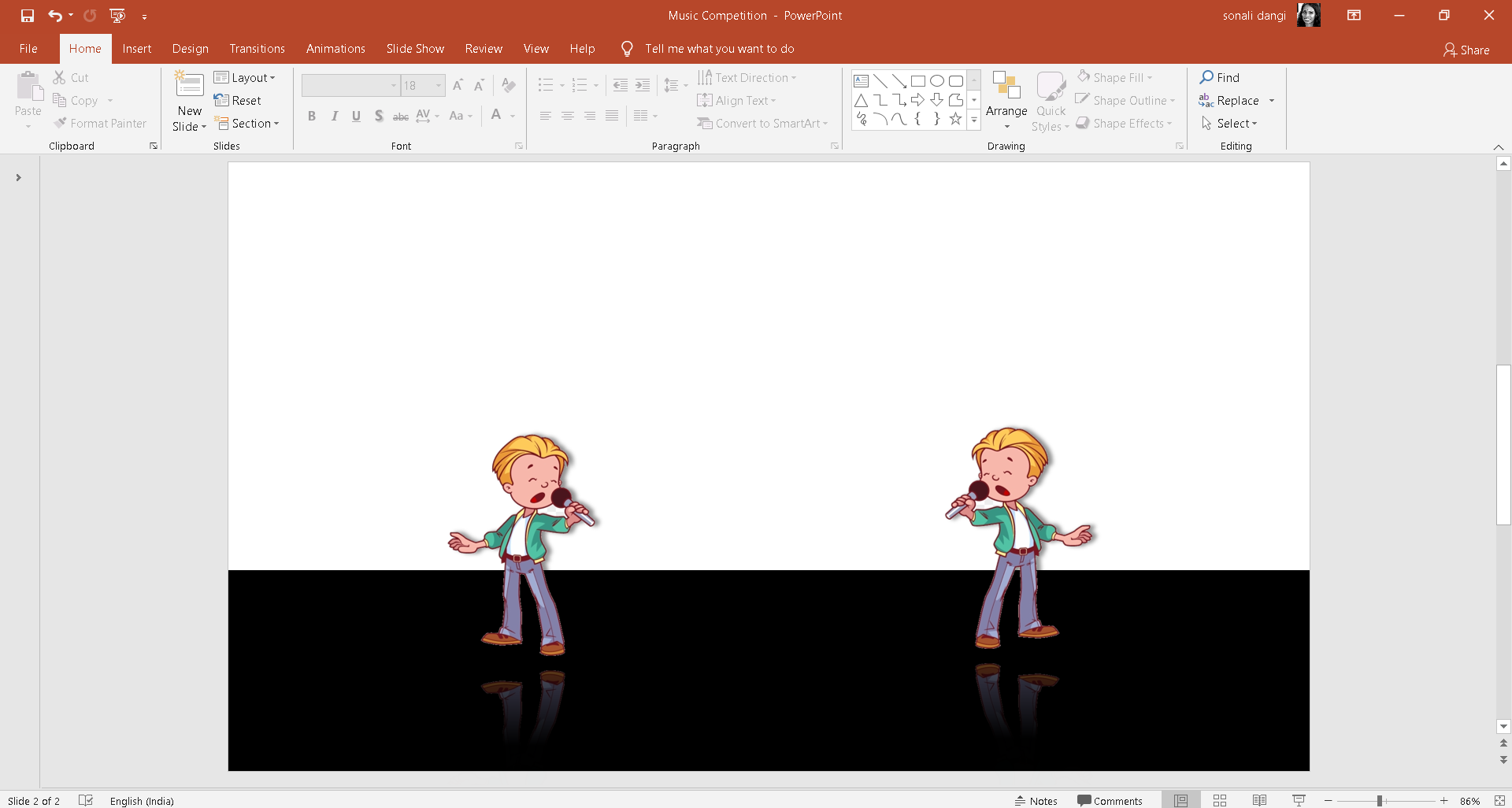Open the Notes pane
The height and width of the screenshot is (808, 1512).
1036,800
